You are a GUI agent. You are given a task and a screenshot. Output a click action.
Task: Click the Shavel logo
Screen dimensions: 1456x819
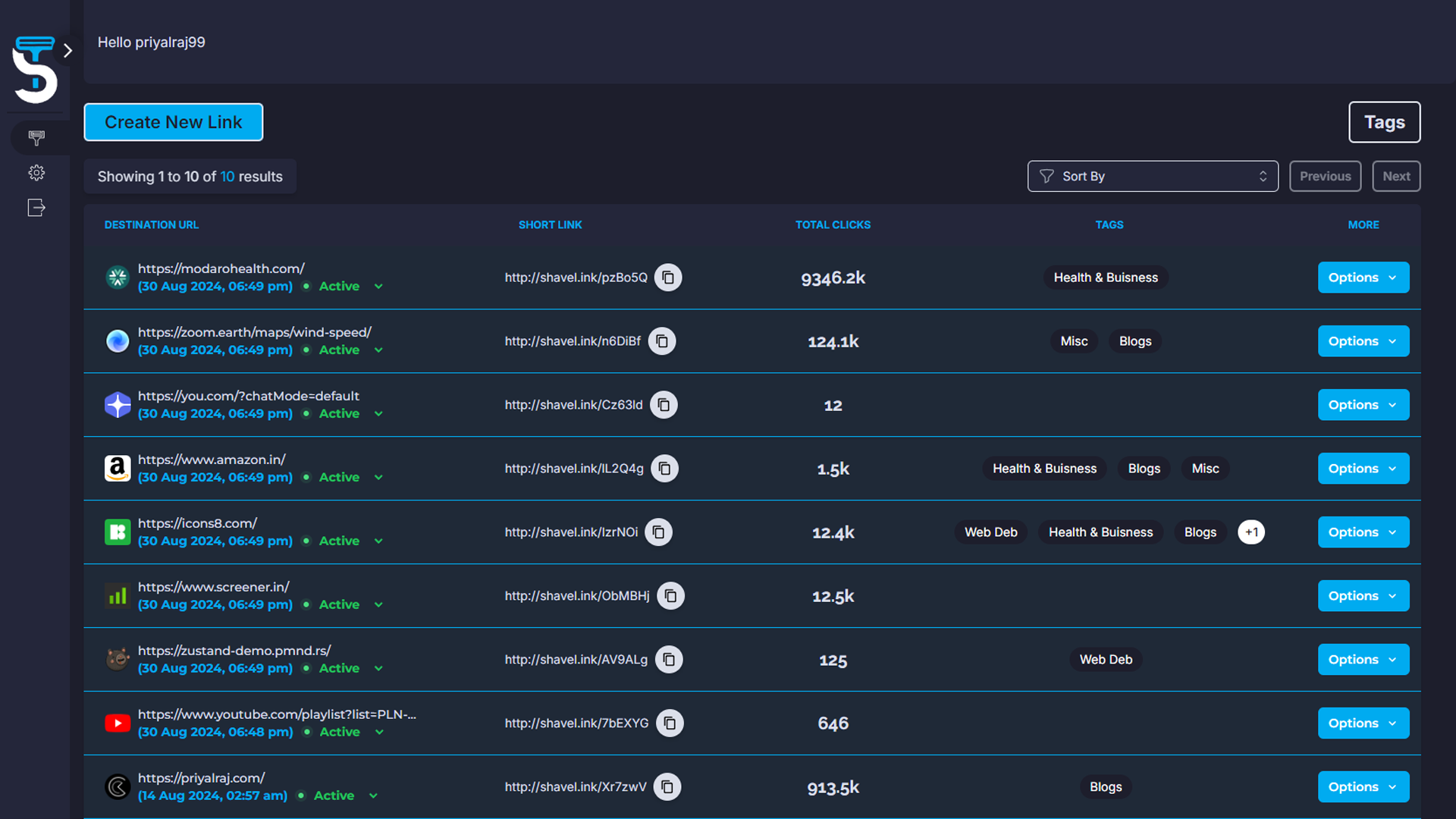pos(36,68)
